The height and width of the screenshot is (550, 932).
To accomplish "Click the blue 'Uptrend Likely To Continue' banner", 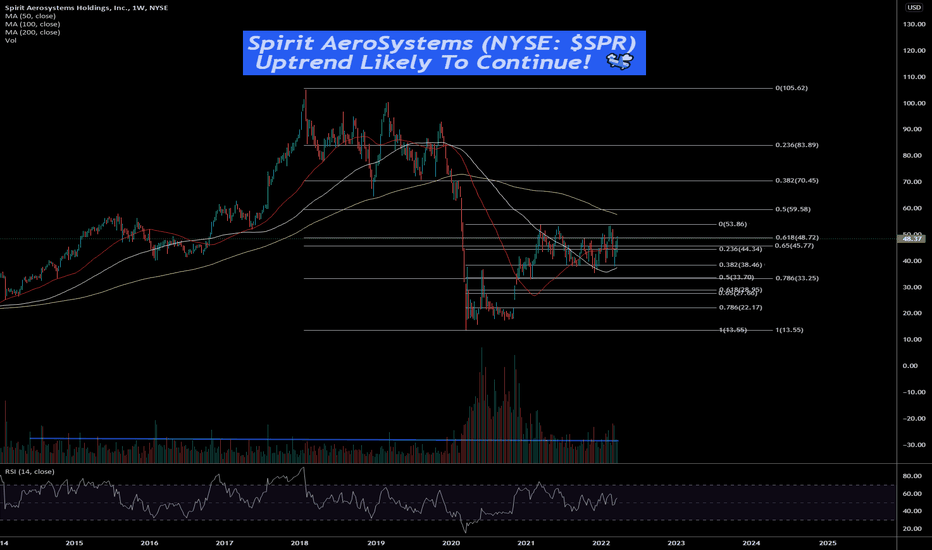I will (444, 53).
